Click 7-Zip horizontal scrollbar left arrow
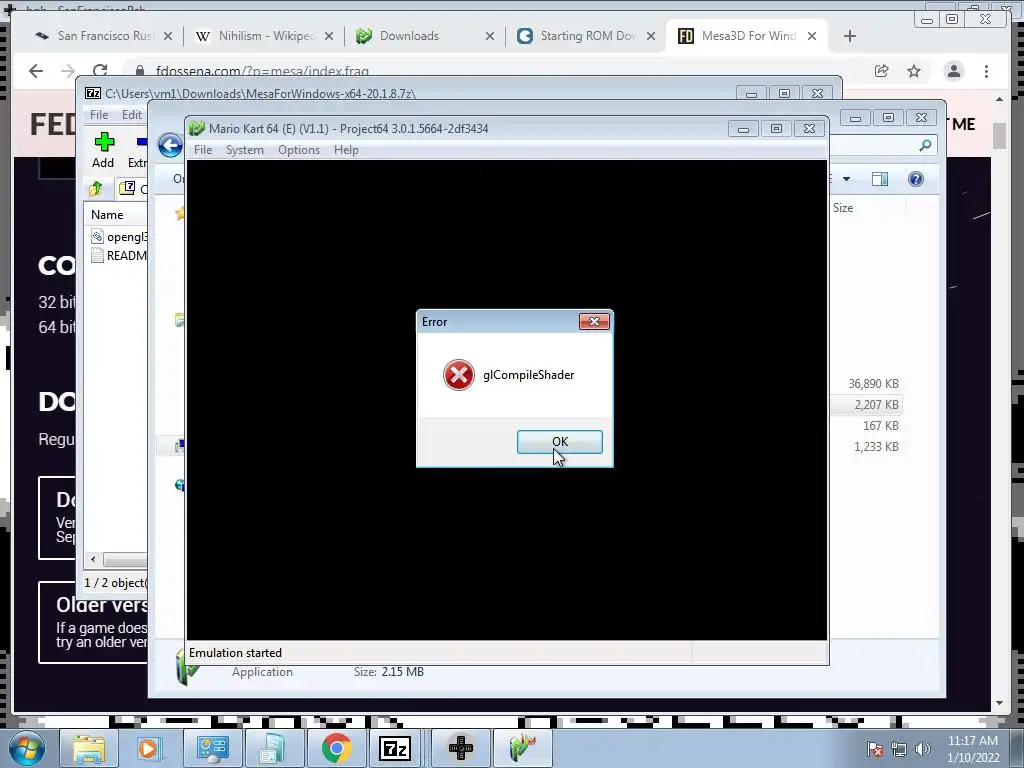The width and height of the screenshot is (1024, 768). 93,560
